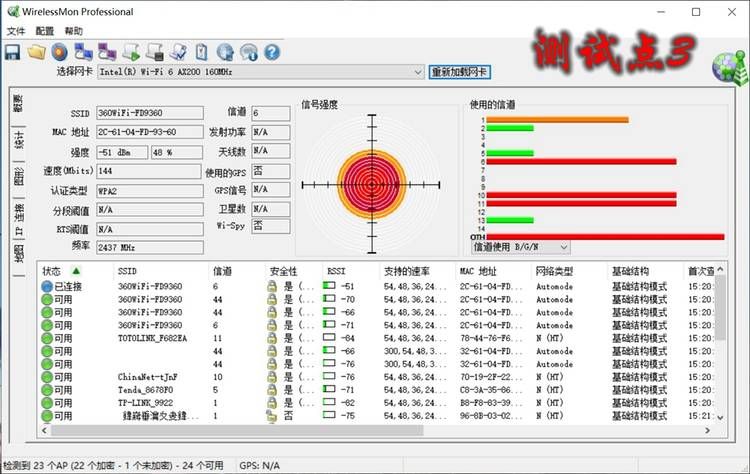Click the right arrow of horizontal scrollbar
The image size is (750, 474).
point(708,430)
